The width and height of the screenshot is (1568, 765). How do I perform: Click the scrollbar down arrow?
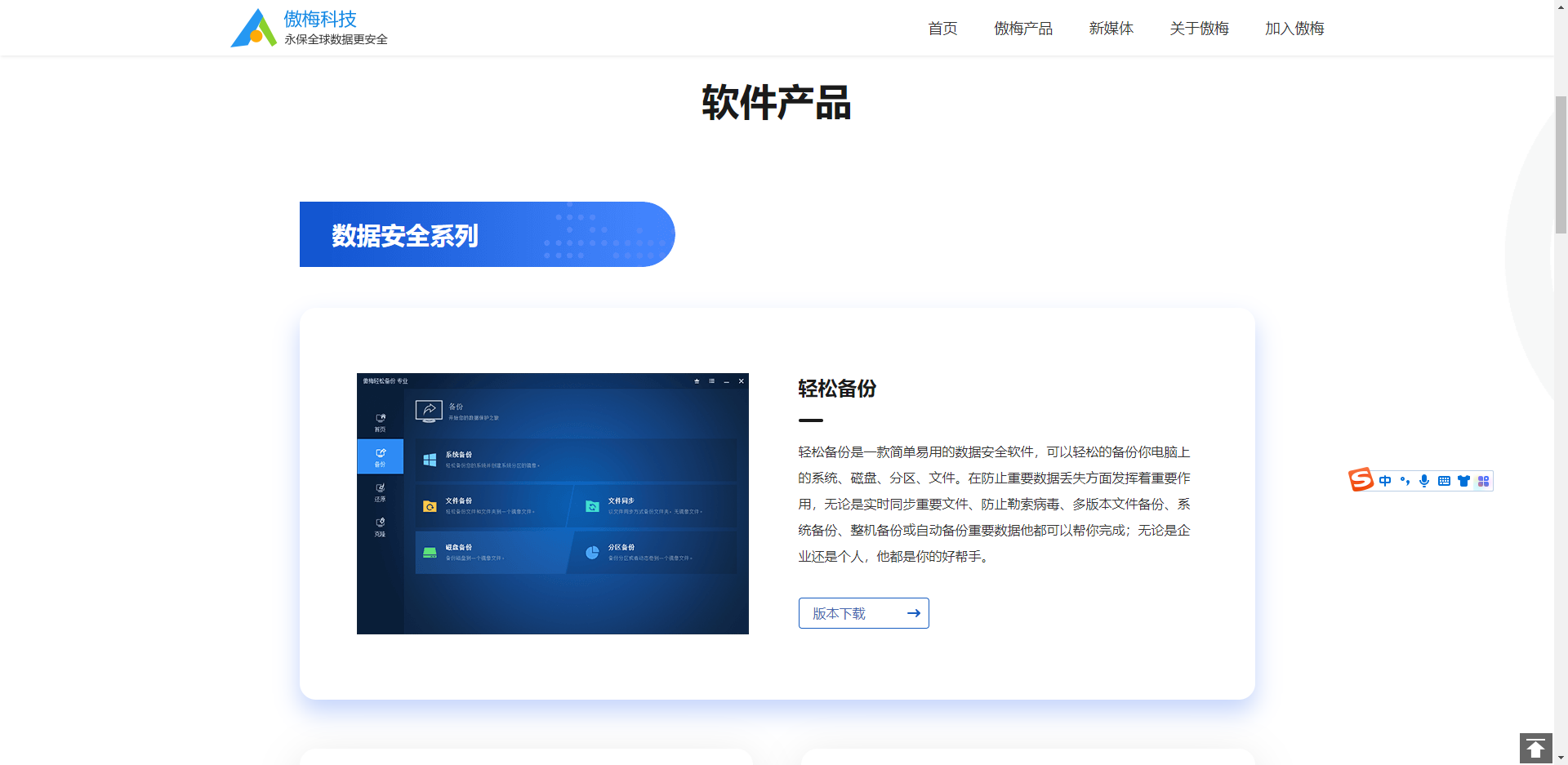[1561, 758]
